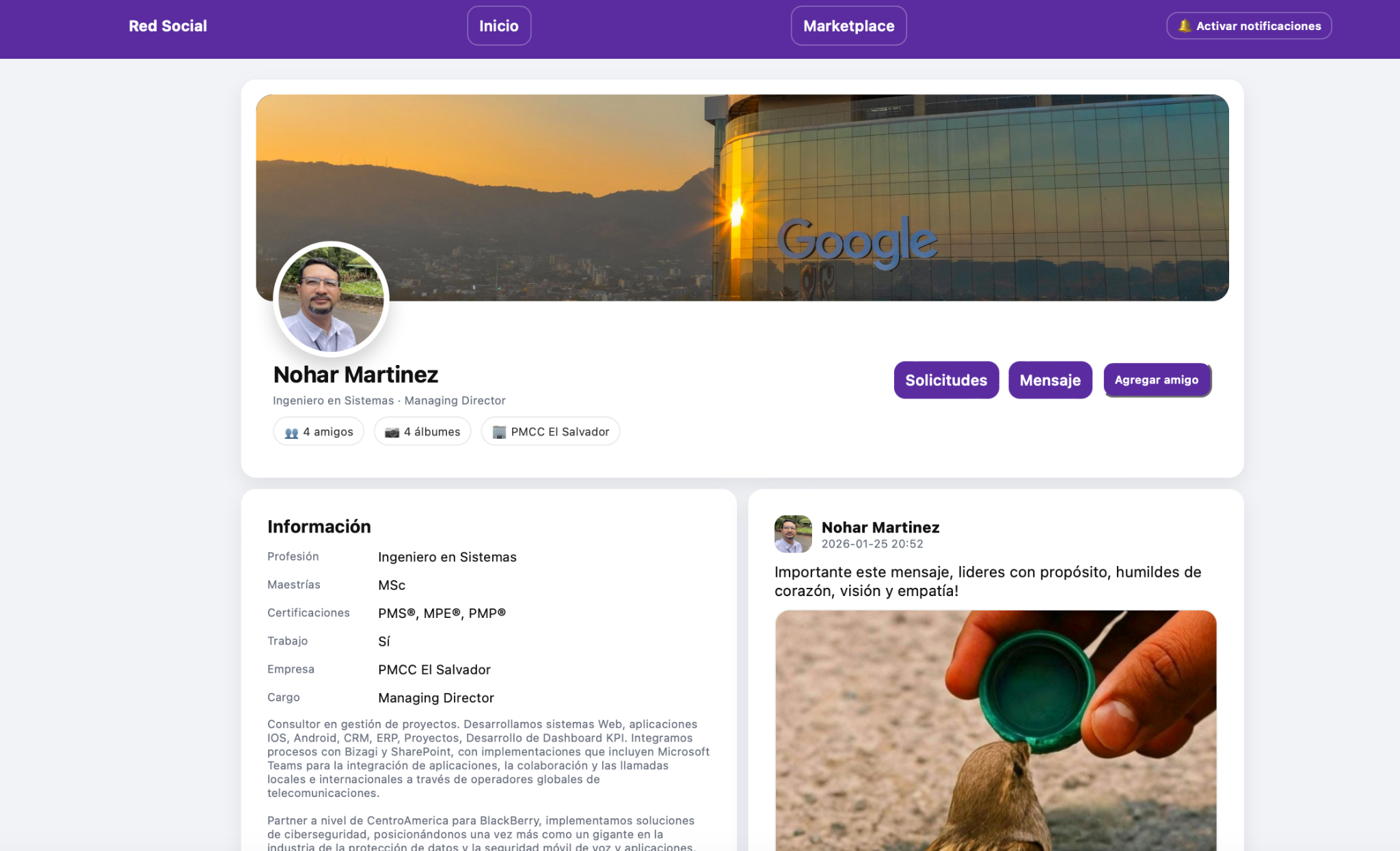This screenshot has height=851, width=1400.
Task: Click the post author's small avatar
Action: click(793, 534)
